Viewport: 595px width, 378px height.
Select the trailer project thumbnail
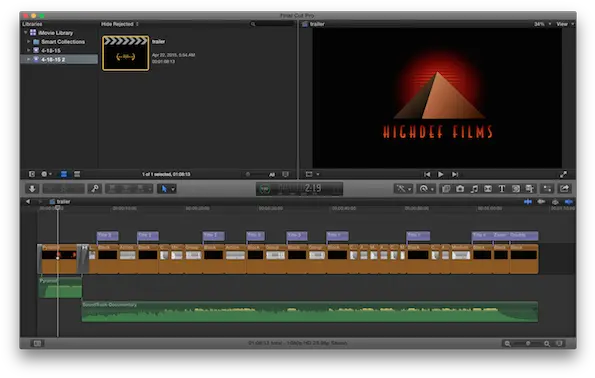(126, 53)
